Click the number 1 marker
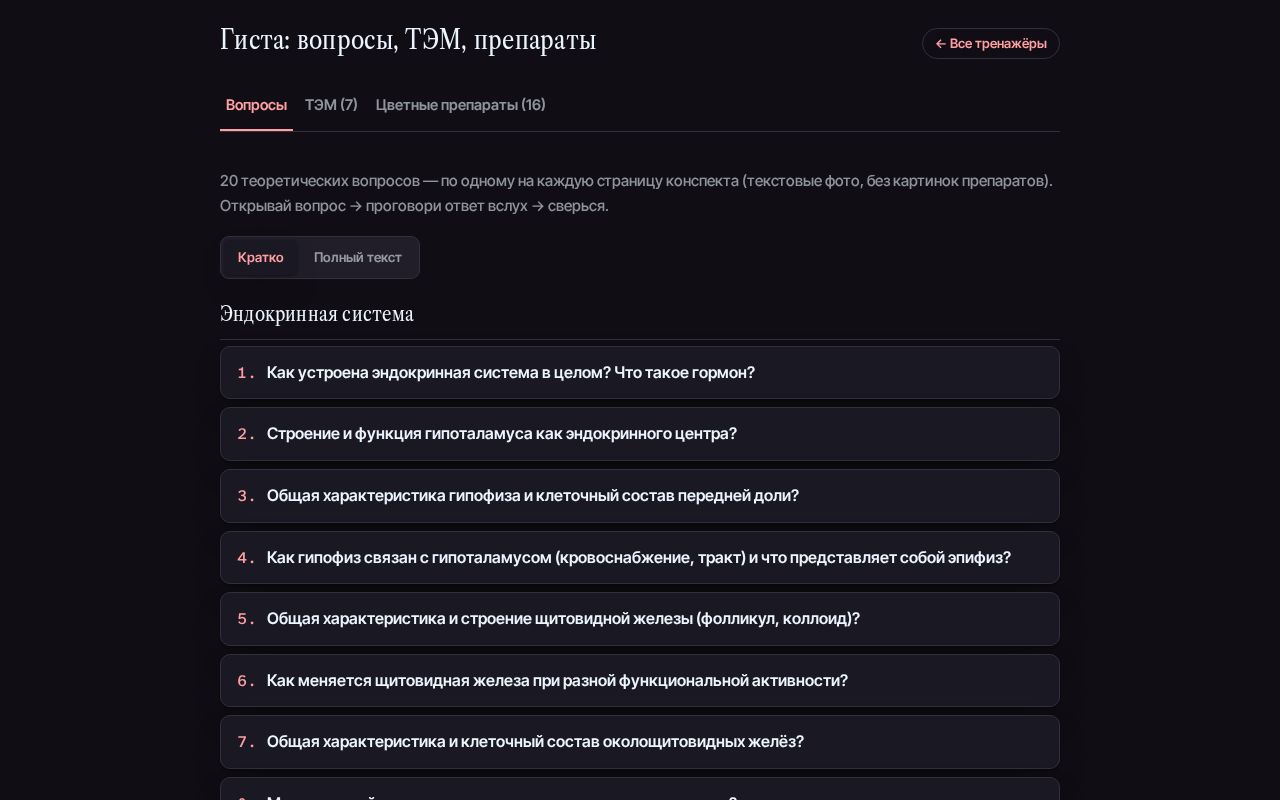1280x800 pixels. click(246, 373)
